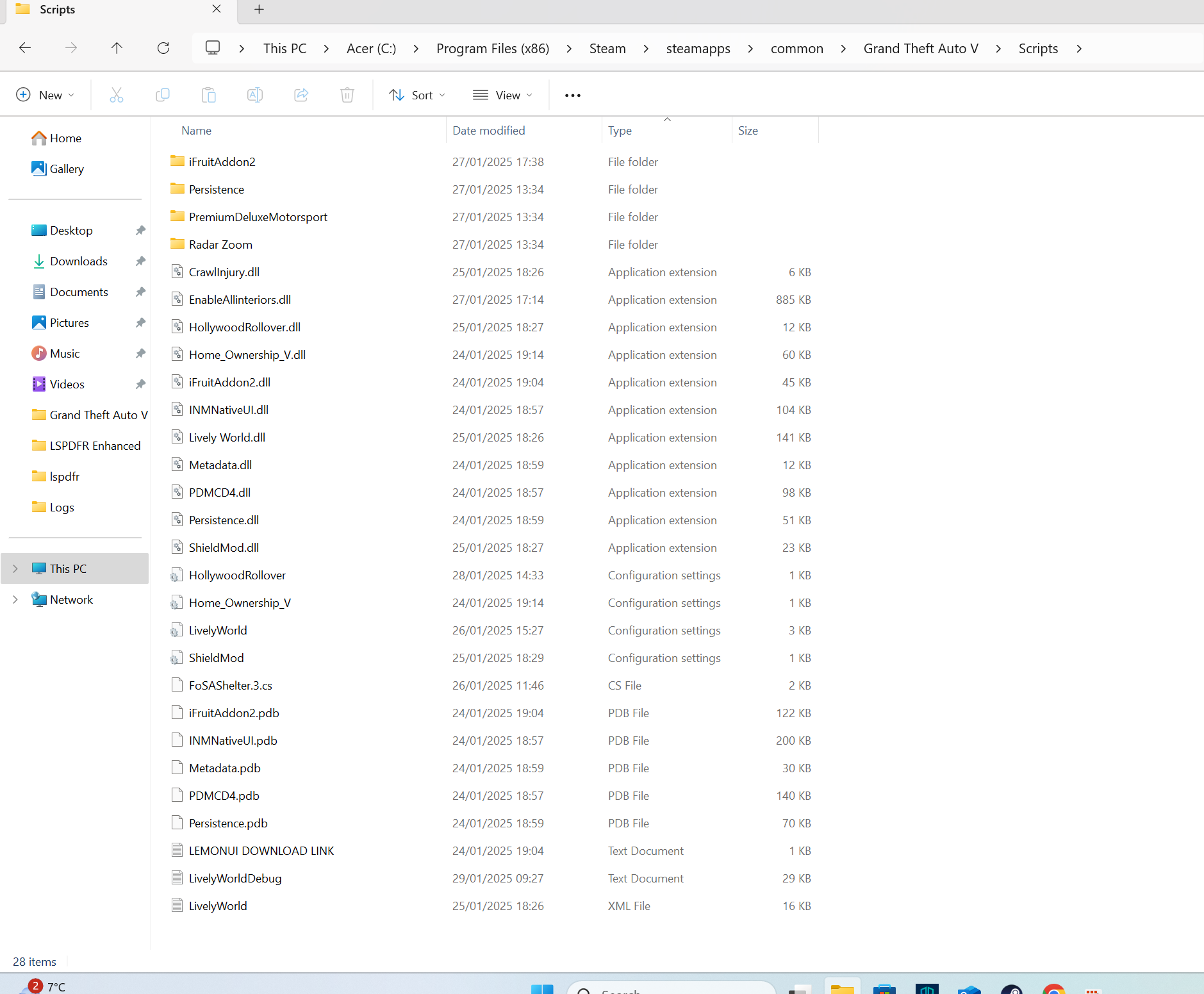Click the LEMONUI DOWNLOAD LINK document icon
The height and width of the screenshot is (994, 1204).
(x=177, y=850)
